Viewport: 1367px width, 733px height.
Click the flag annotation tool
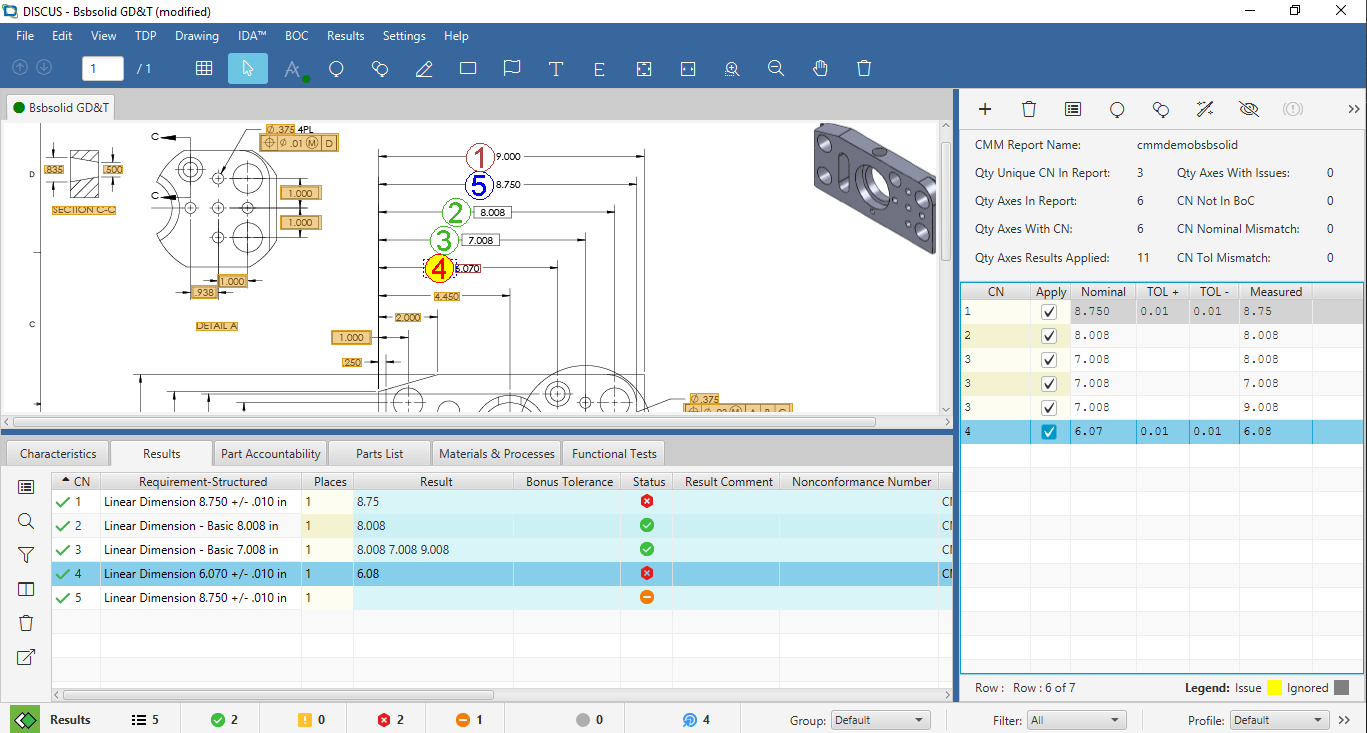point(512,69)
